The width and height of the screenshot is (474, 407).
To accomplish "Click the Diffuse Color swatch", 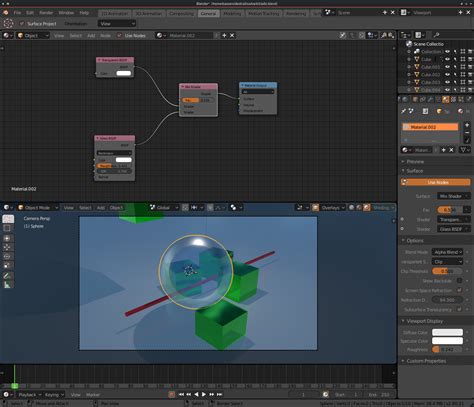I will 447,332.
